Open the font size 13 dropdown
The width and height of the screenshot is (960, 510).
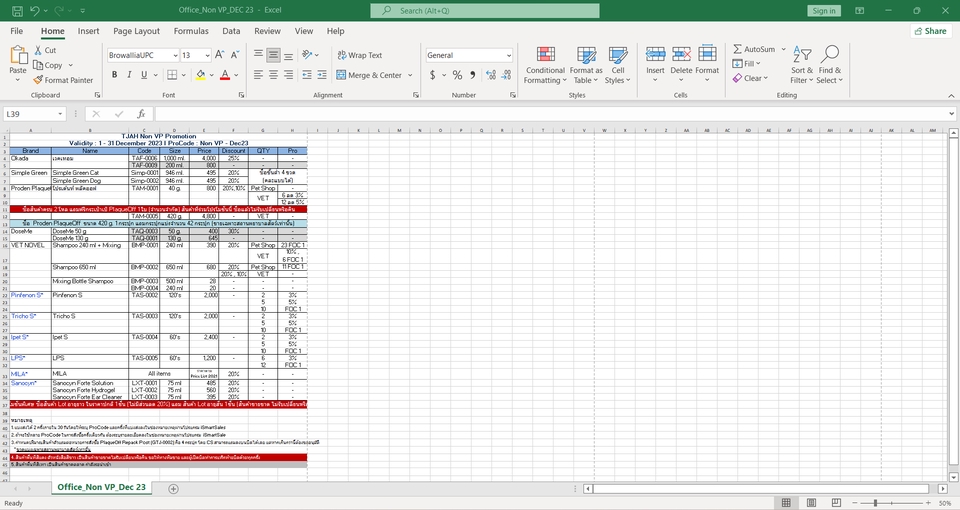click(208, 55)
